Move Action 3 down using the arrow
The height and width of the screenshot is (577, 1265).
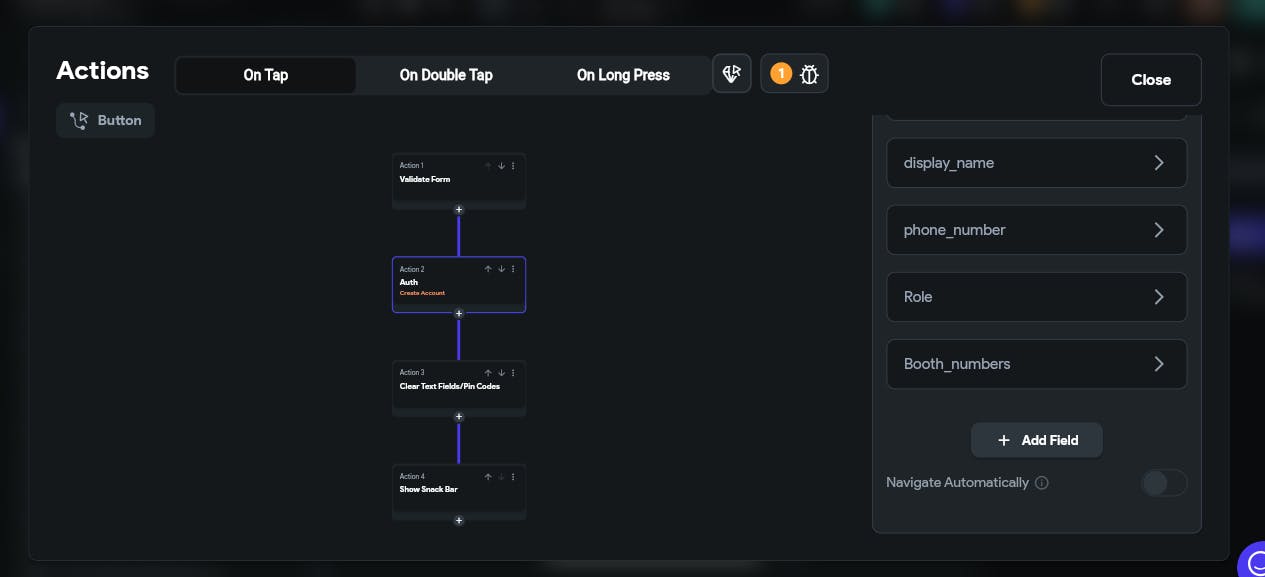[501, 373]
